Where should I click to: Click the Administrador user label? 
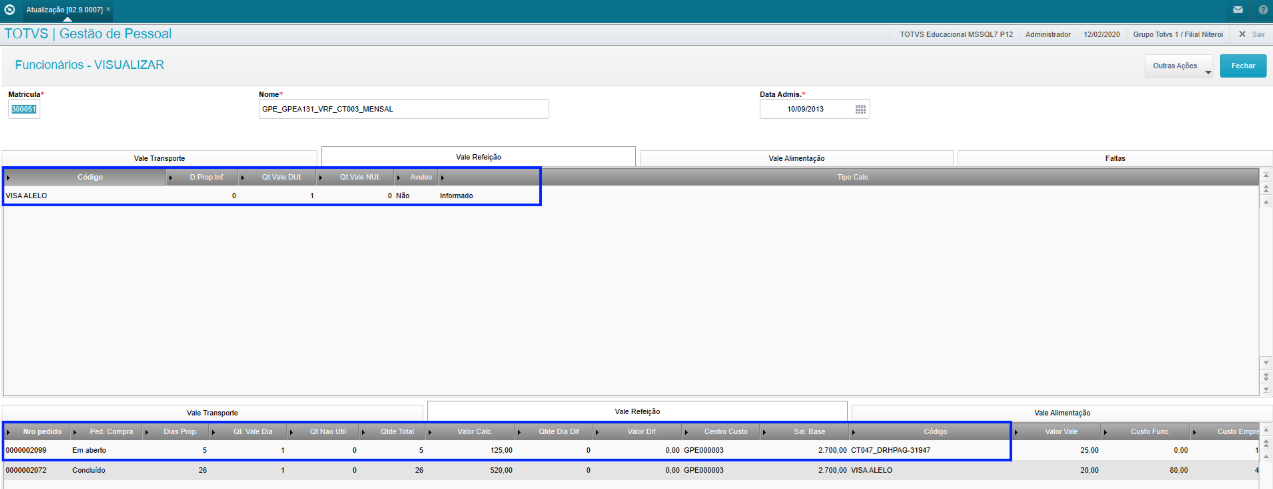coord(1048,33)
